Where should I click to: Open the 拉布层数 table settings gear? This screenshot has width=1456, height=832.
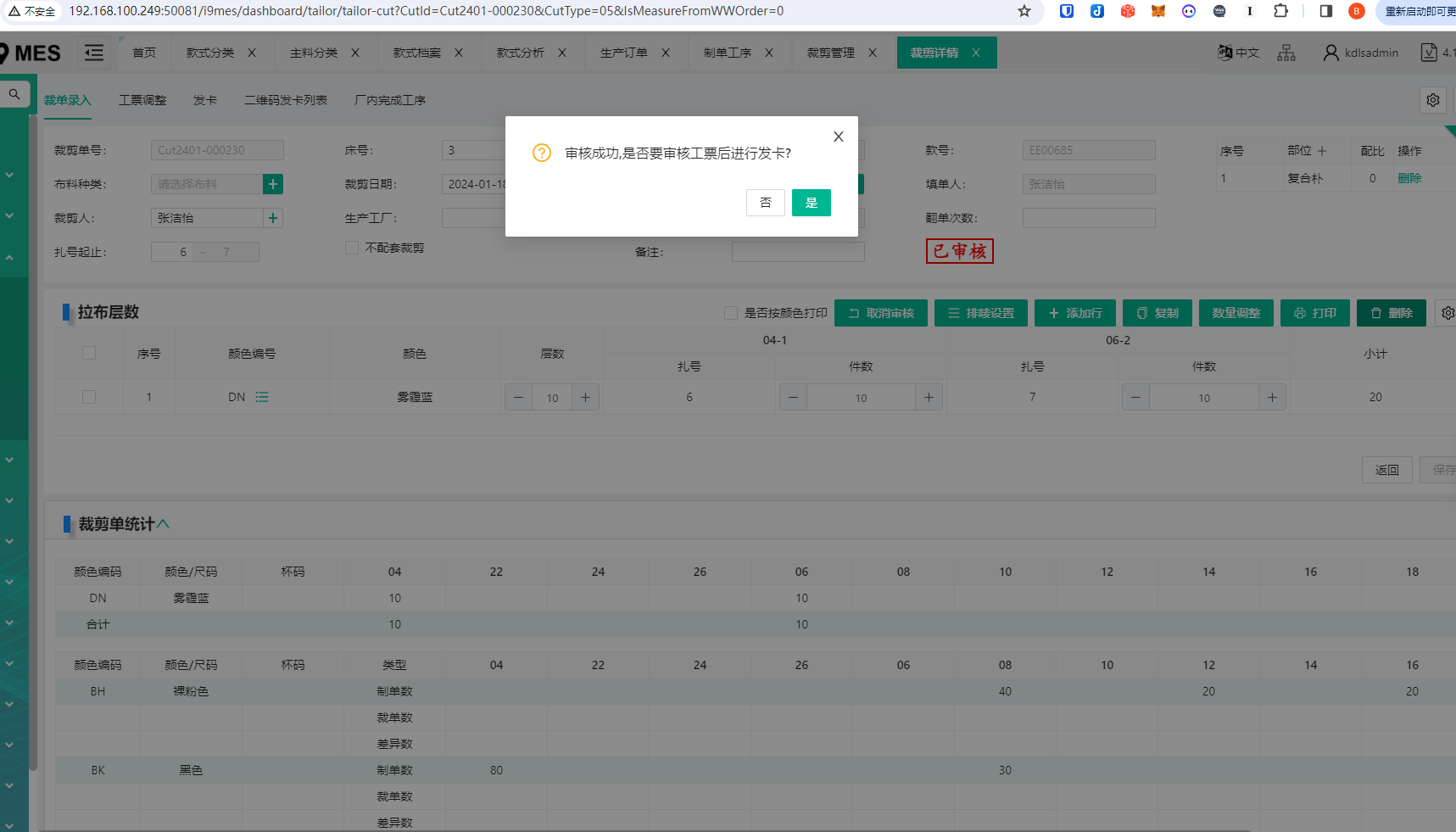[1447, 313]
